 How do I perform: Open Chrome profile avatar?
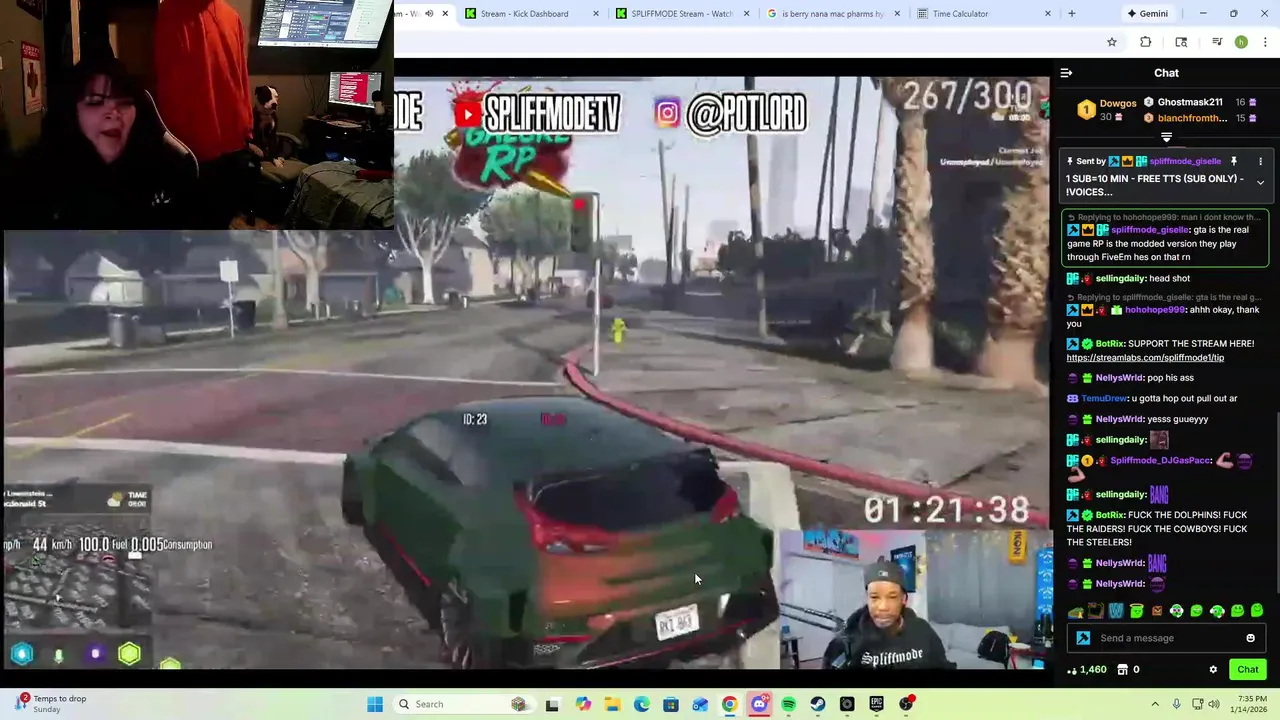click(x=1241, y=42)
